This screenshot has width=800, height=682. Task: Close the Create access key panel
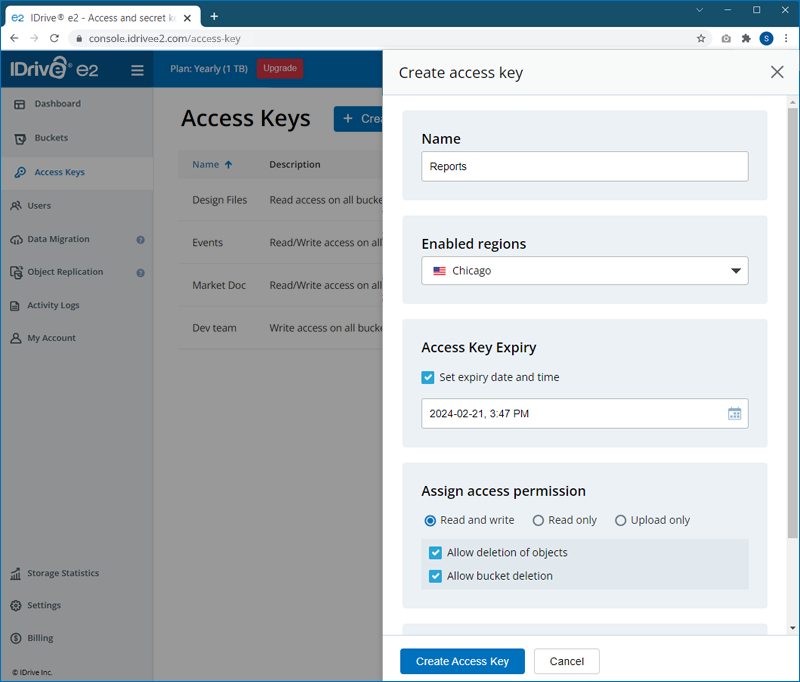pos(777,72)
